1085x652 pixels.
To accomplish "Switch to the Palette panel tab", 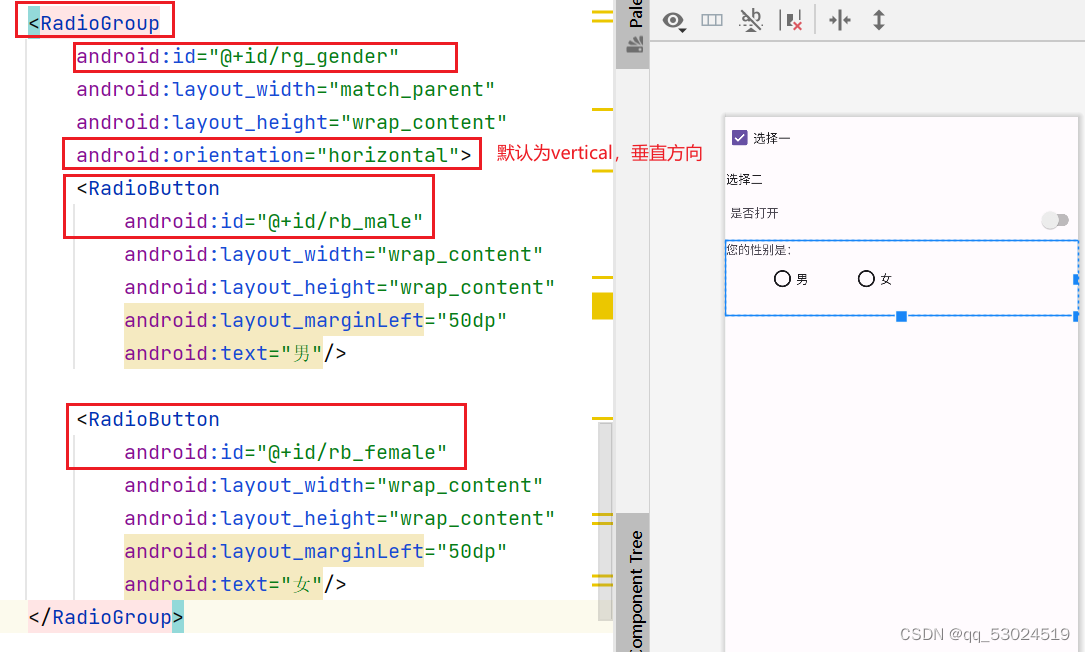I will pos(636,15).
